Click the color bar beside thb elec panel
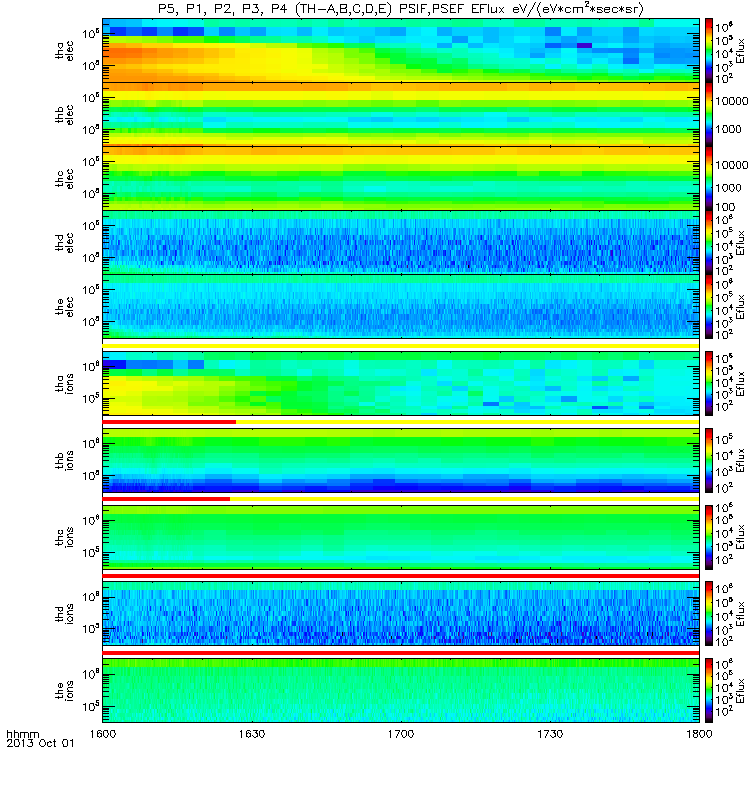 (x=709, y=114)
